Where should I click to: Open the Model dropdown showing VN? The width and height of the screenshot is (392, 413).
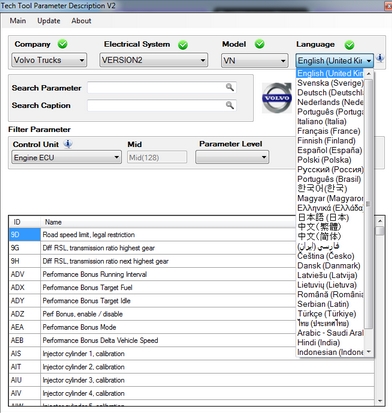click(x=255, y=61)
